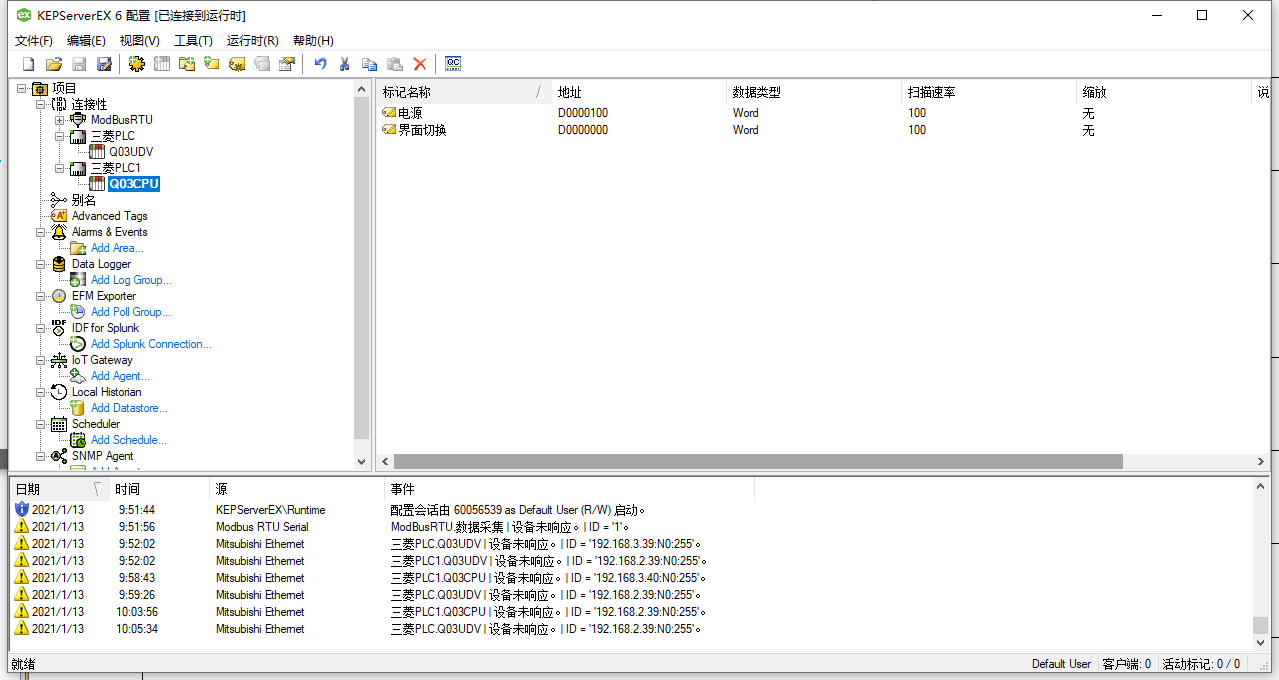This screenshot has height=680, width=1279.
Task: Click the ModBusRTU channel icon
Action: click(78, 120)
